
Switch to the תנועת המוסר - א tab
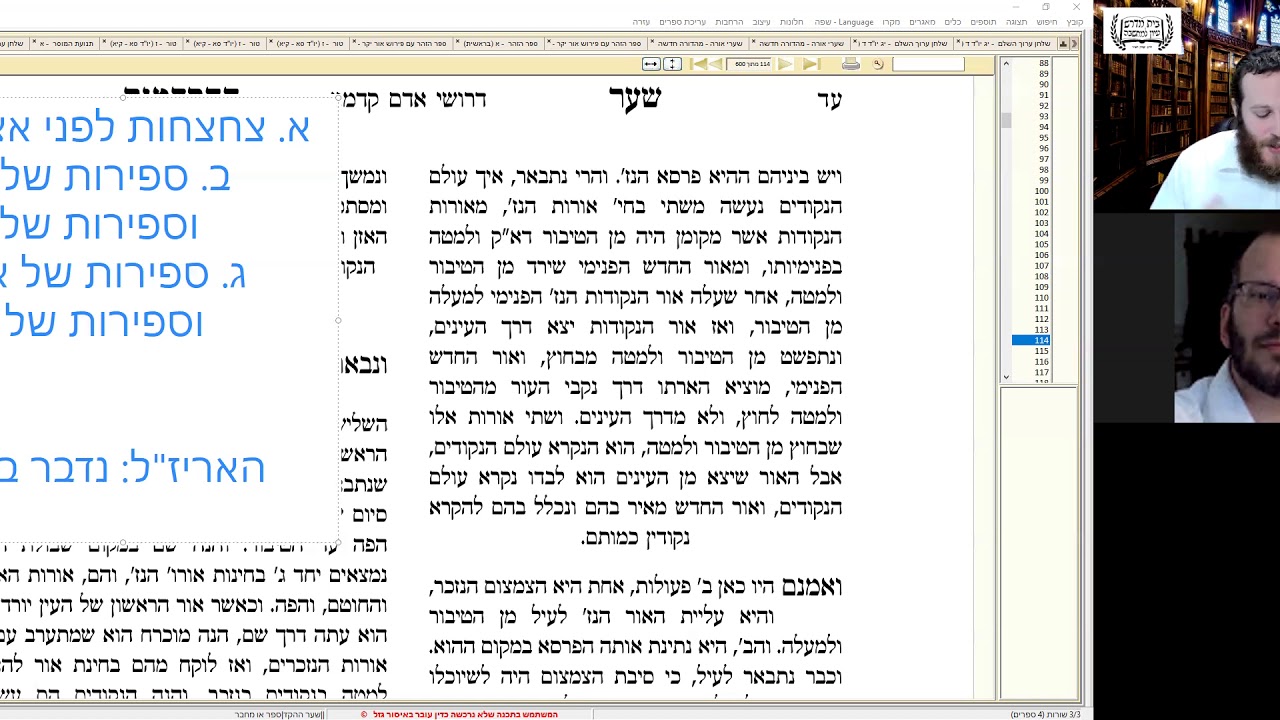coord(67,44)
